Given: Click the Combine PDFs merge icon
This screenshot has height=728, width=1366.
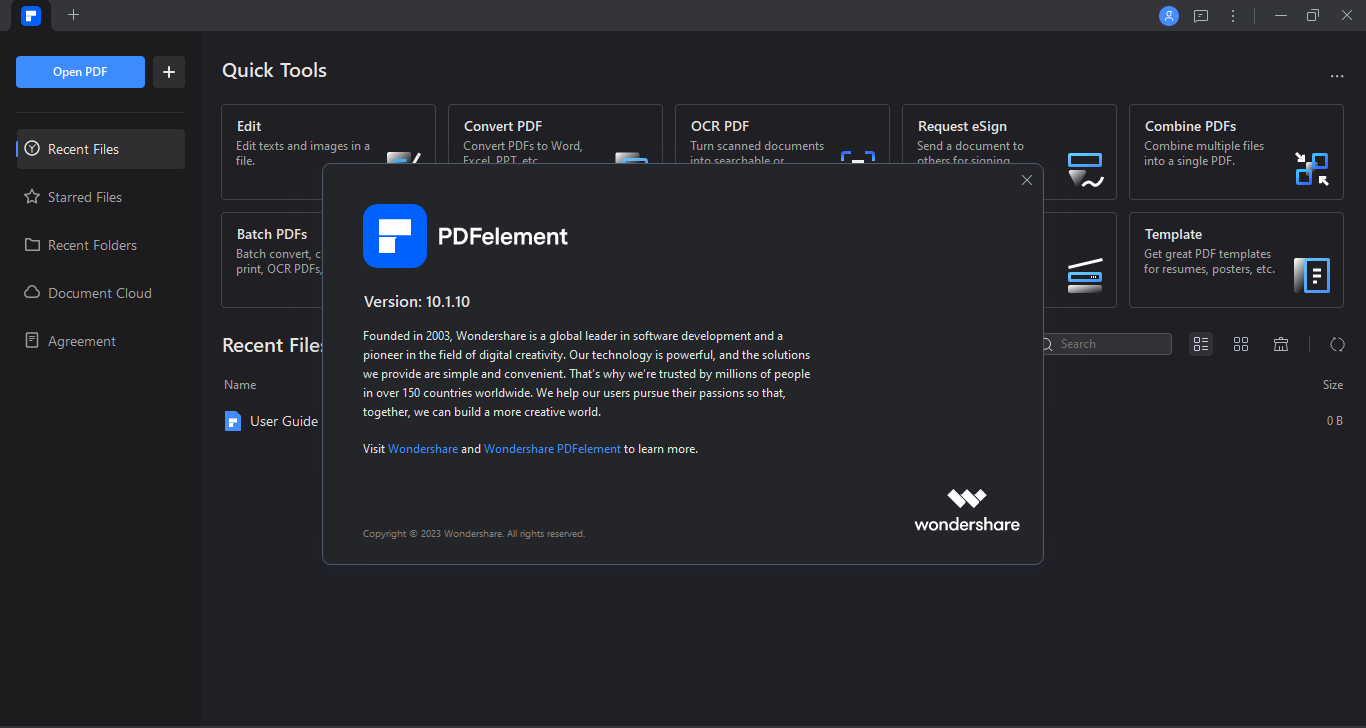Looking at the screenshot, I should click(1312, 168).
